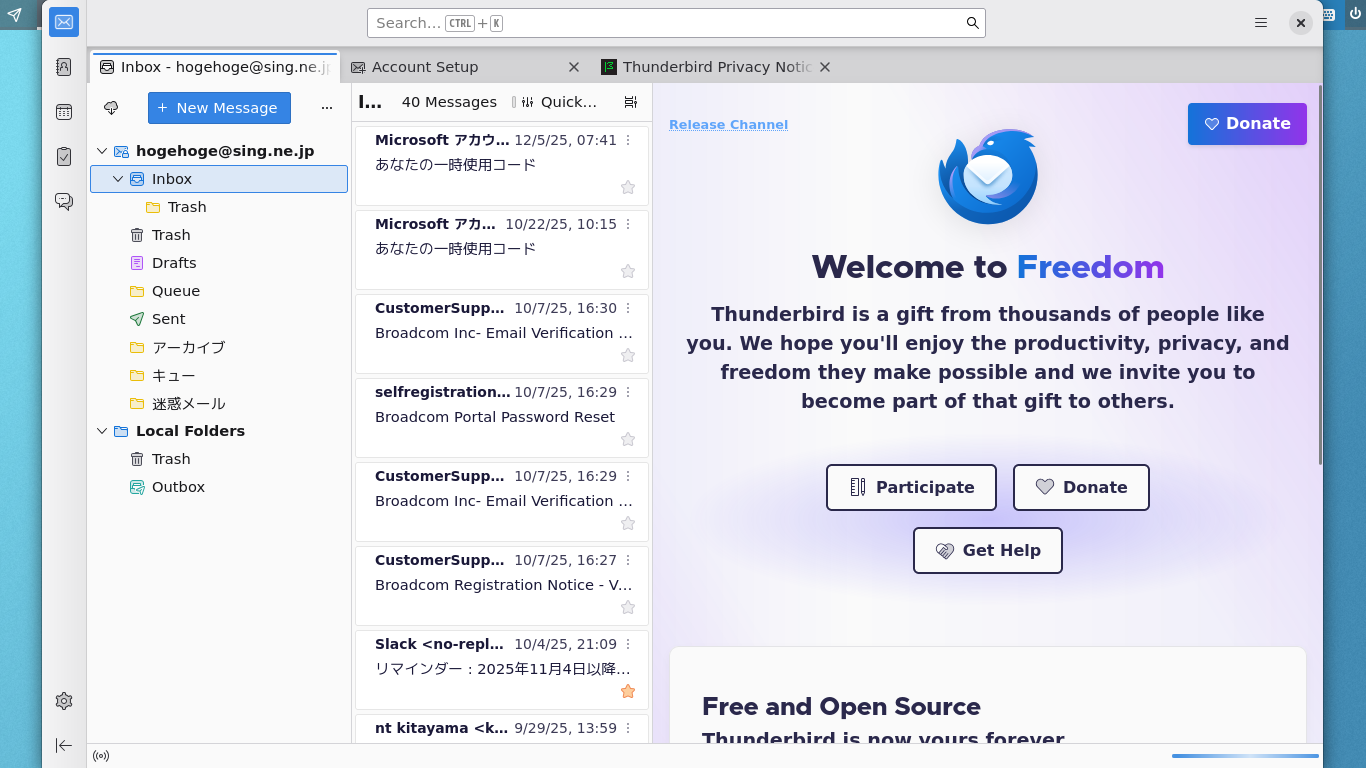1366x768 pixels.
Task: Open more menu for 10/7/25 16:30 message
Action: 628,308
